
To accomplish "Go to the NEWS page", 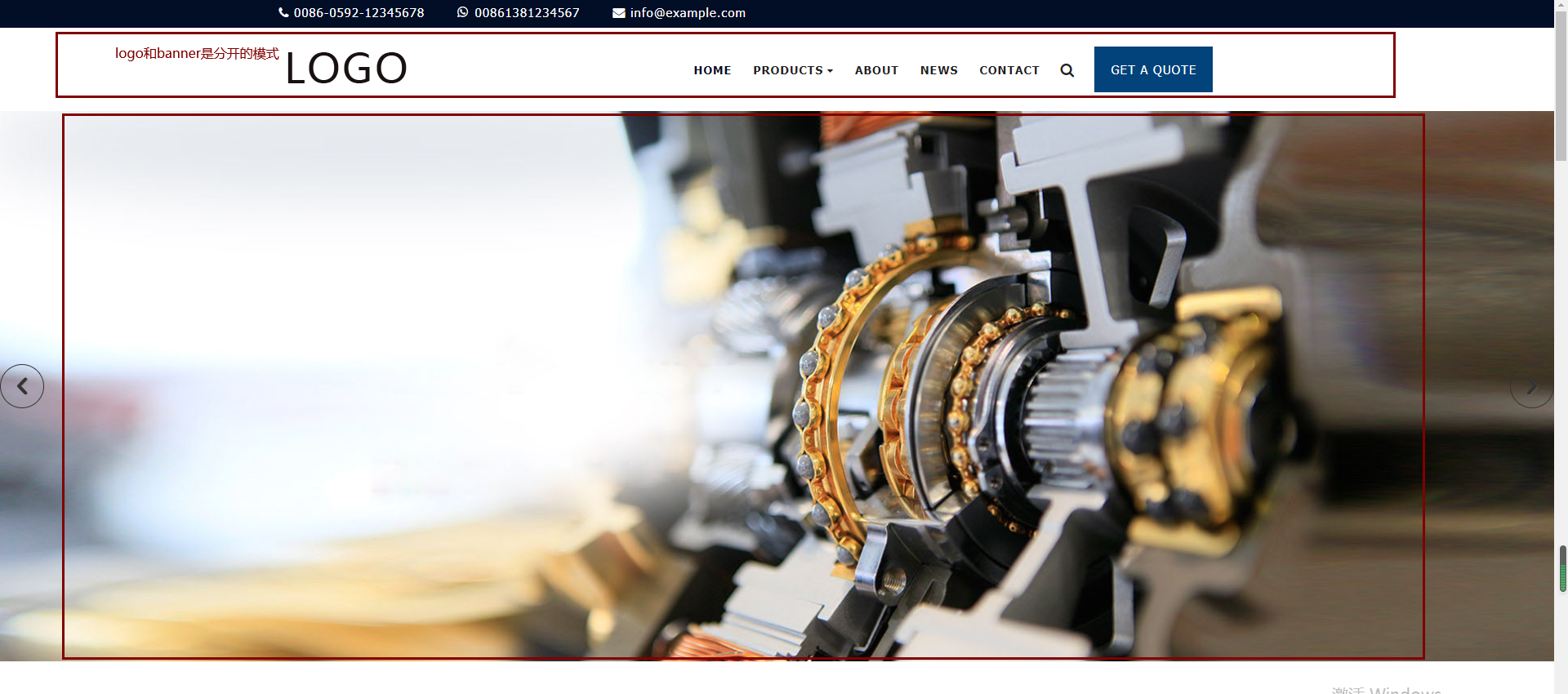I will click(938, 70).
